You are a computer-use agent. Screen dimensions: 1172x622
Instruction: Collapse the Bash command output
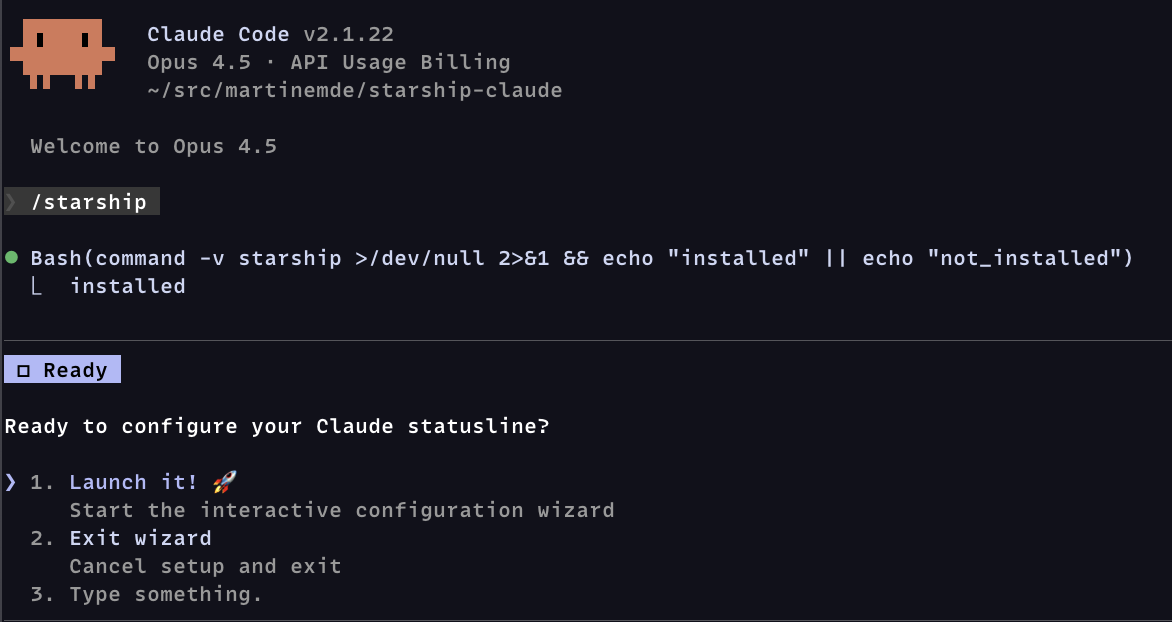(x=580, y=257)
